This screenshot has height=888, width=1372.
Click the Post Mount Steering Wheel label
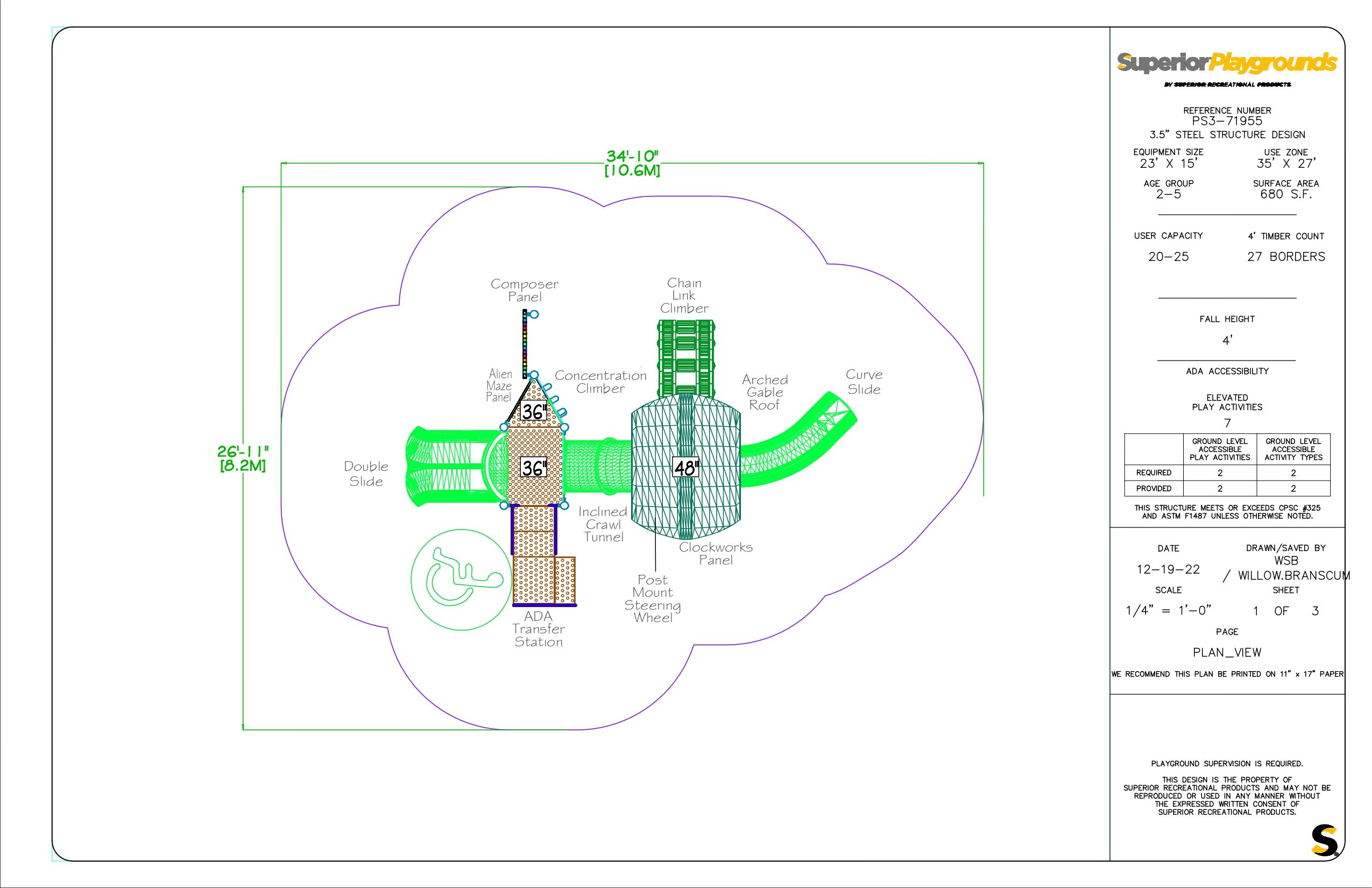(x=653, y=598)
